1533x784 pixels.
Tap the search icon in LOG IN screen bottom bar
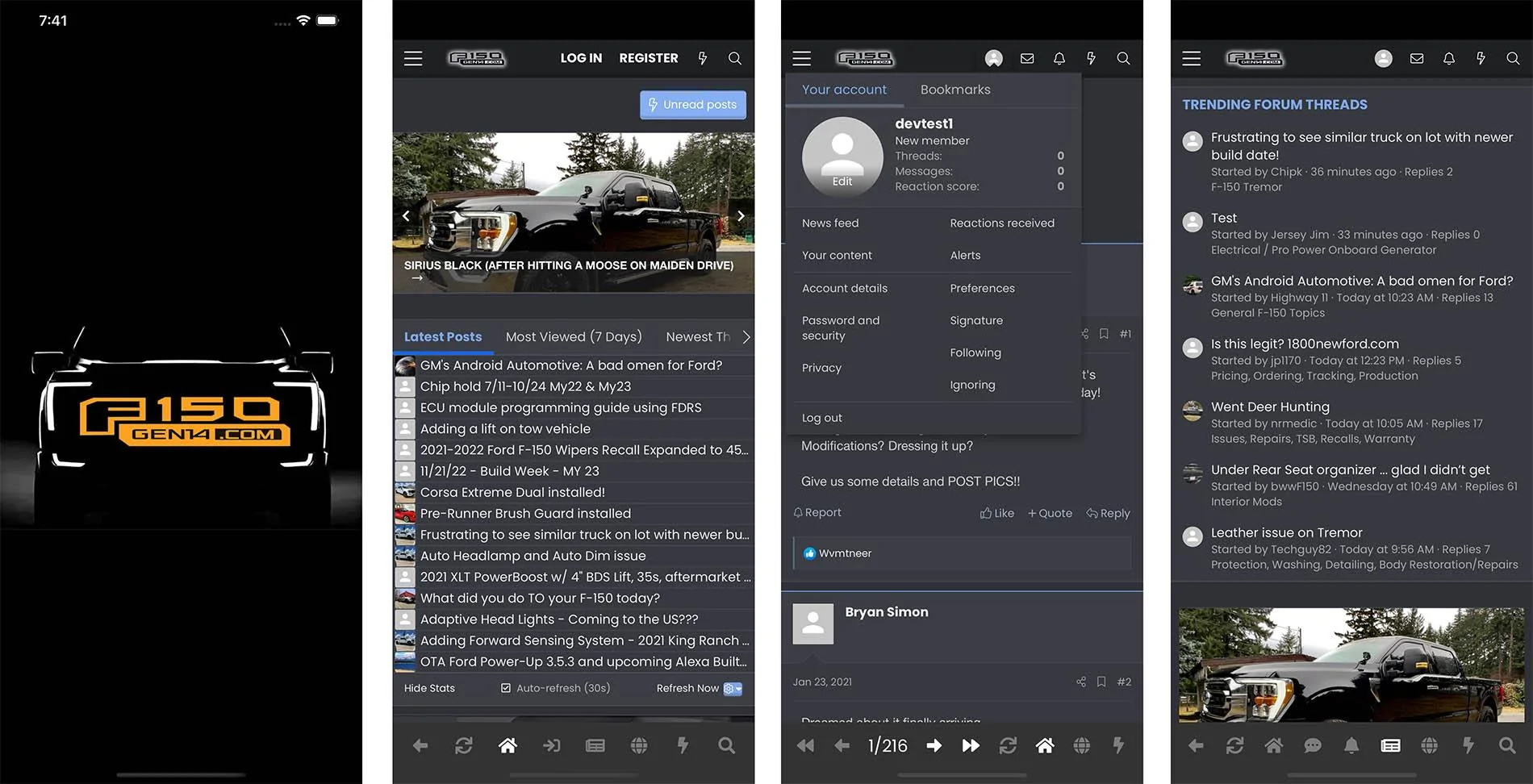(726, 746)
